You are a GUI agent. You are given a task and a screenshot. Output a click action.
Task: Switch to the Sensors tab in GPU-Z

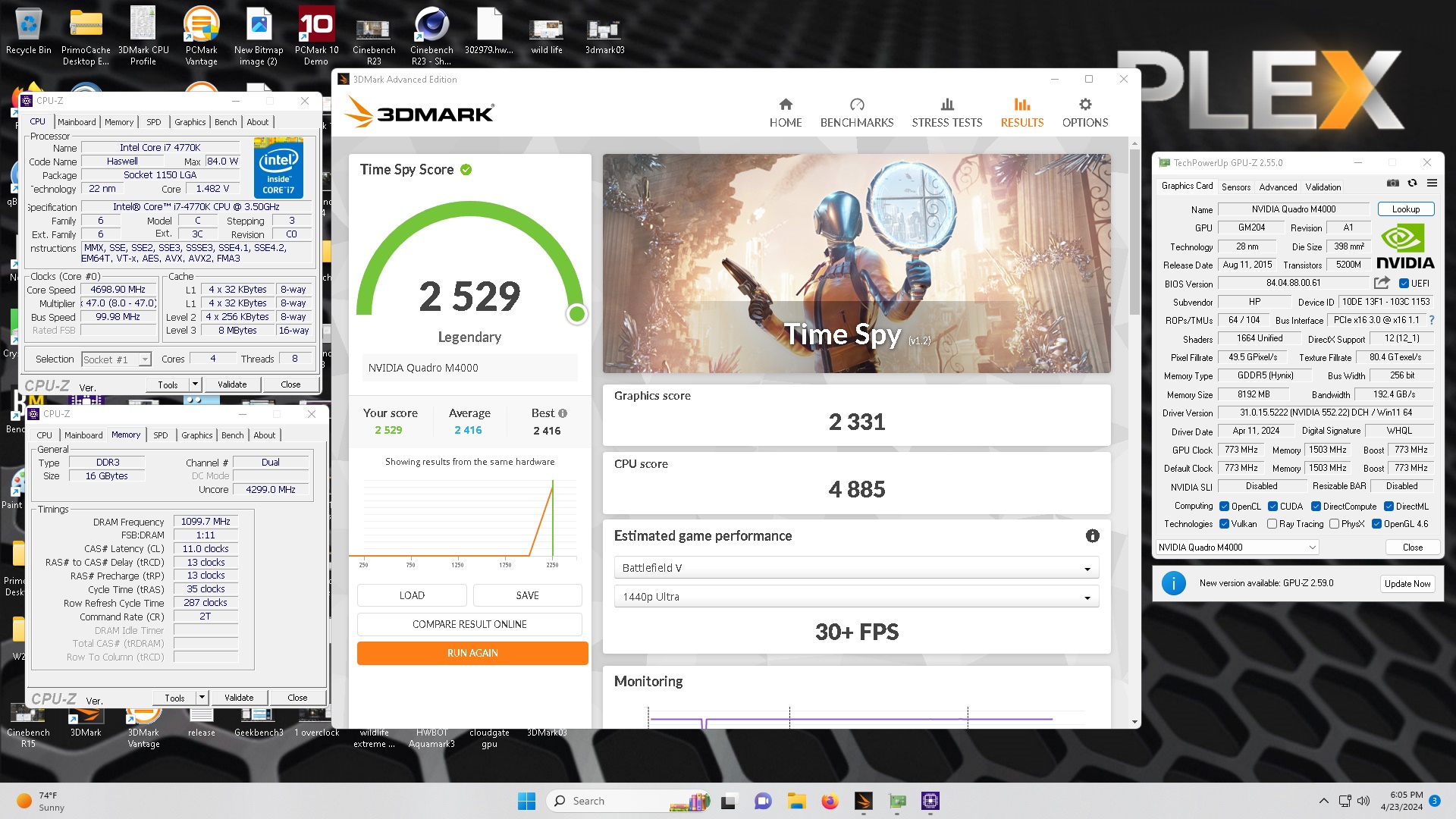[1236, 187]
